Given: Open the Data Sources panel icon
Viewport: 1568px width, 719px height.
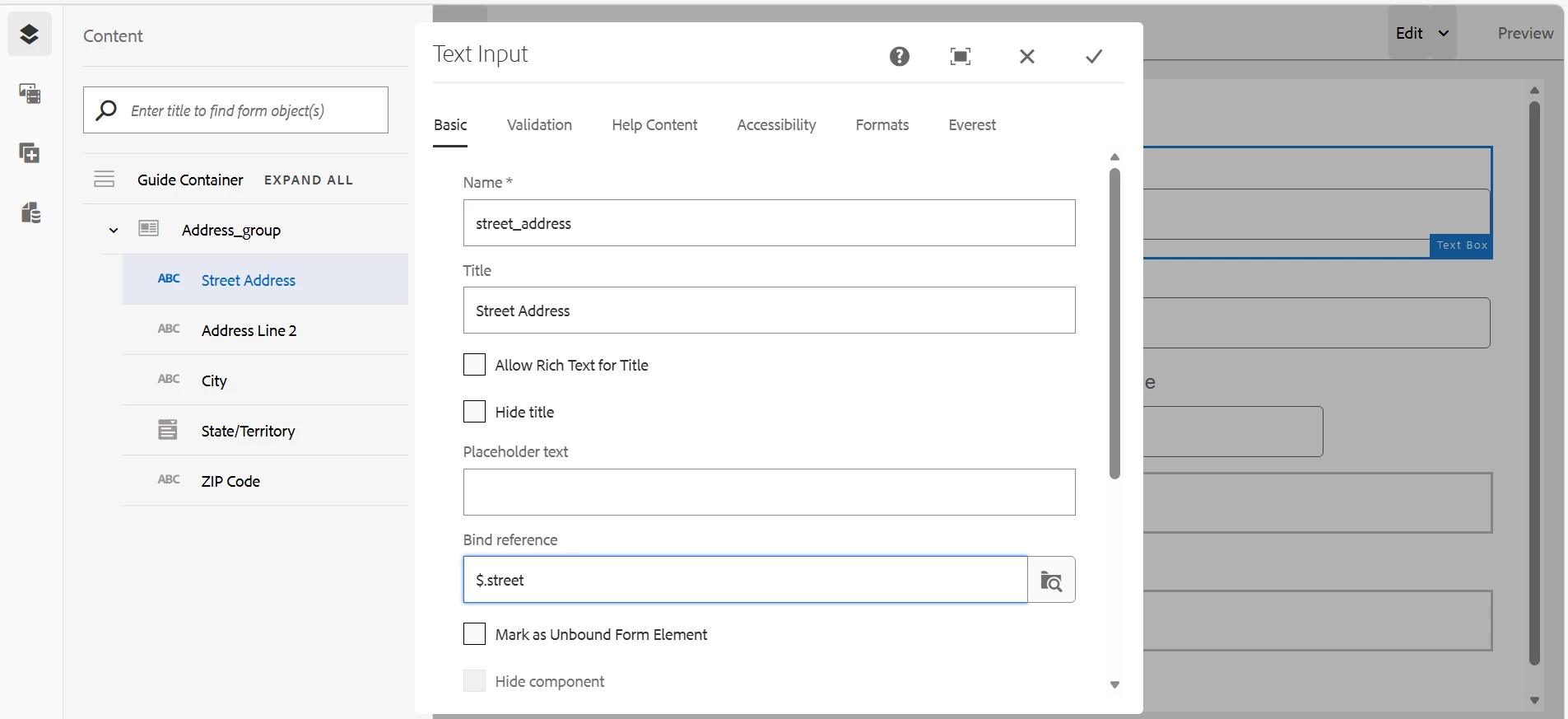Looking at the screenshot, I should click(x=30, y=213).
